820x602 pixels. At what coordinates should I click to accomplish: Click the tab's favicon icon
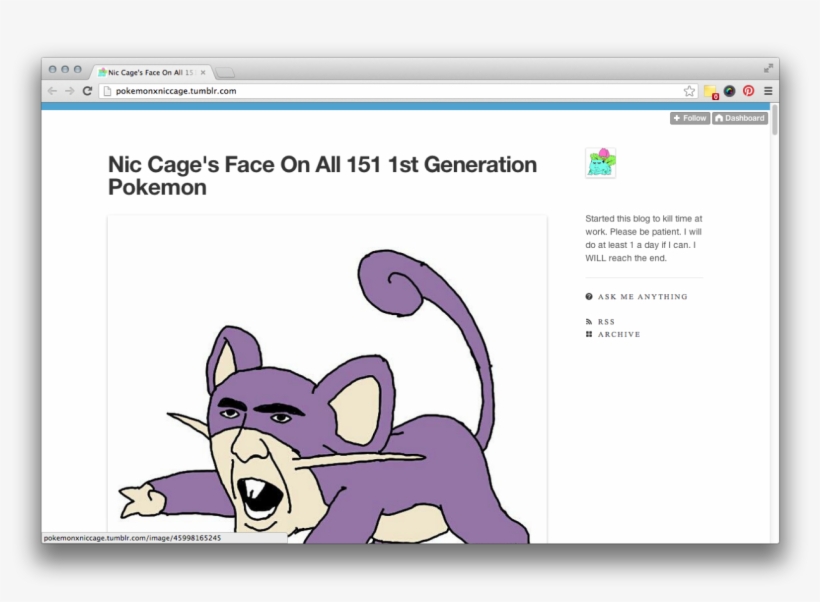point(102,73)
